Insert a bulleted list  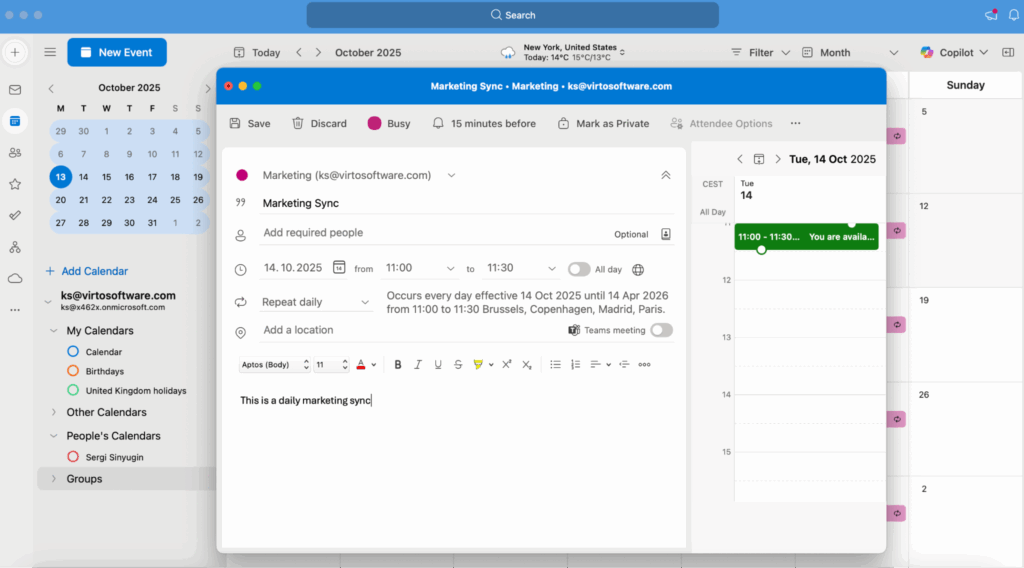[x=555, y=364]
